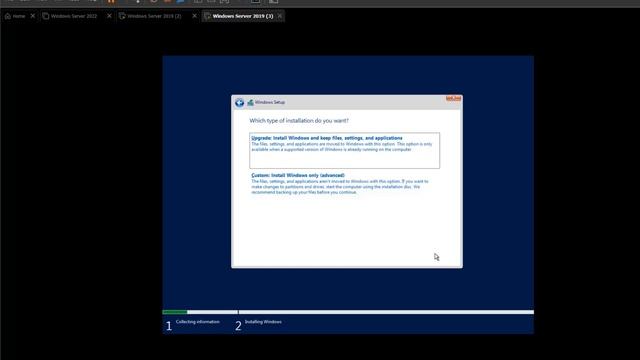Viewport: 640px width, 360px height.
Task: Switch to Windows Server 2019 (2) tab
Action: (154, 16)
